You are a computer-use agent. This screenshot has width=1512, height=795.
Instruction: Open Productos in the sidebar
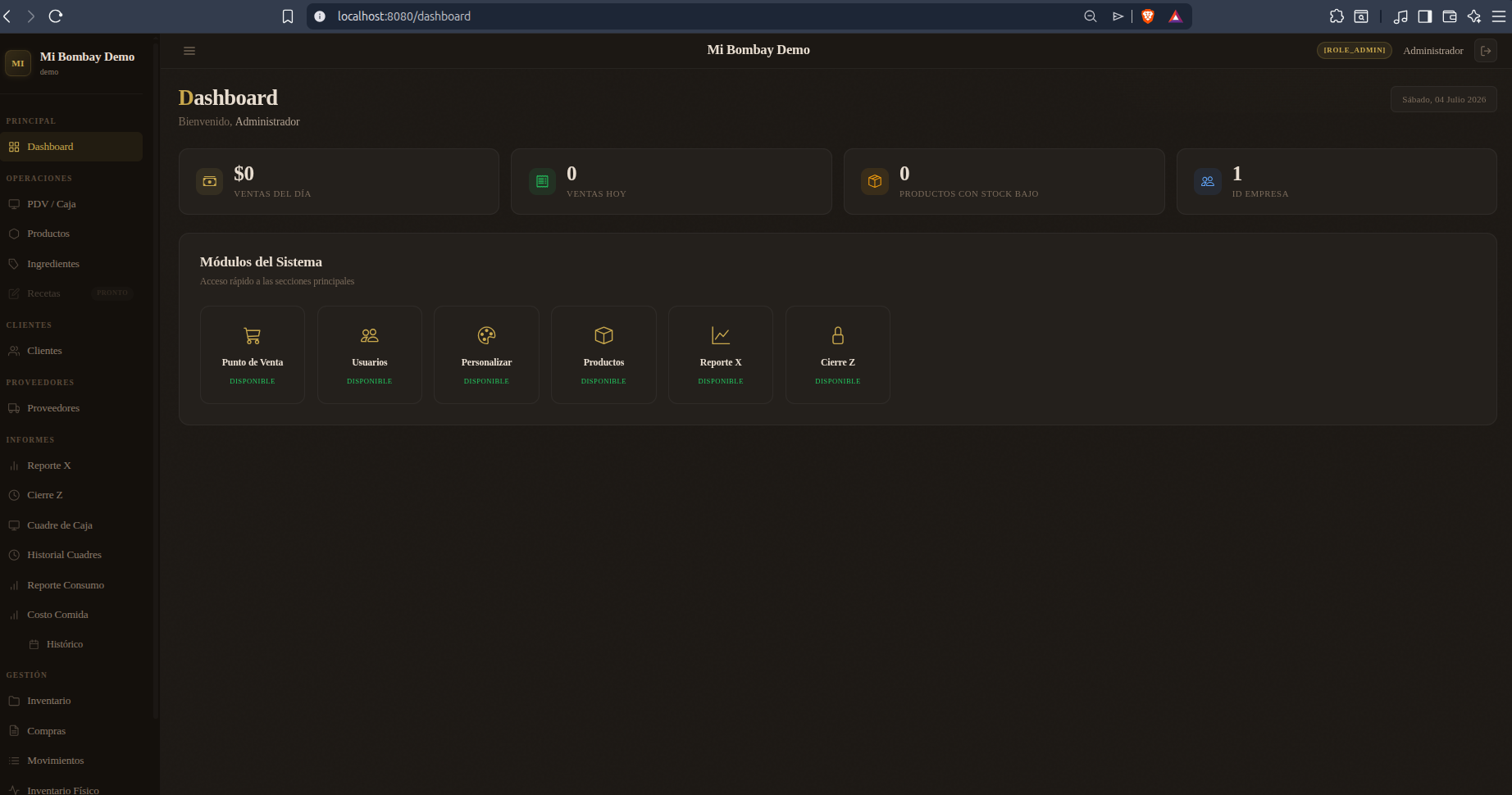71,234
